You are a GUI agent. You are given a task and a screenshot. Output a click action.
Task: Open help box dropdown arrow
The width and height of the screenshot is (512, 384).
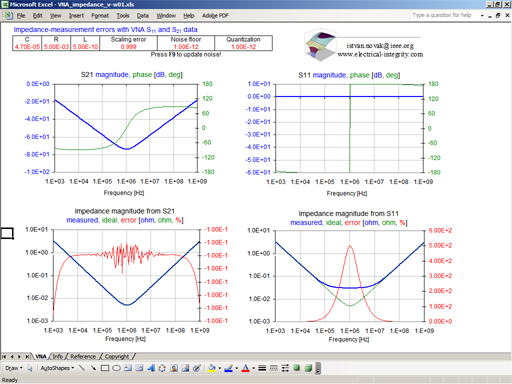[482, 15]
